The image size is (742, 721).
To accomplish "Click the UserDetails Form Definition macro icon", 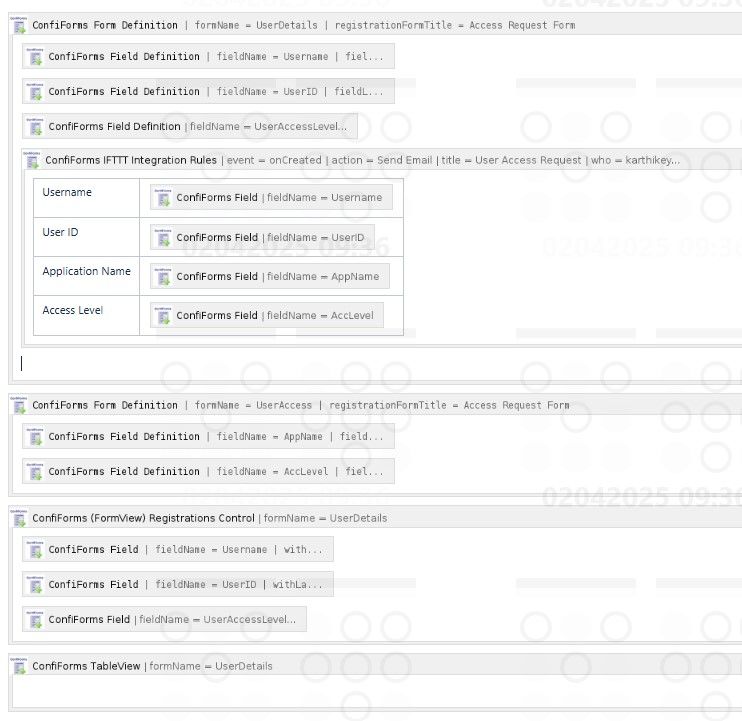I will (19, 25).
